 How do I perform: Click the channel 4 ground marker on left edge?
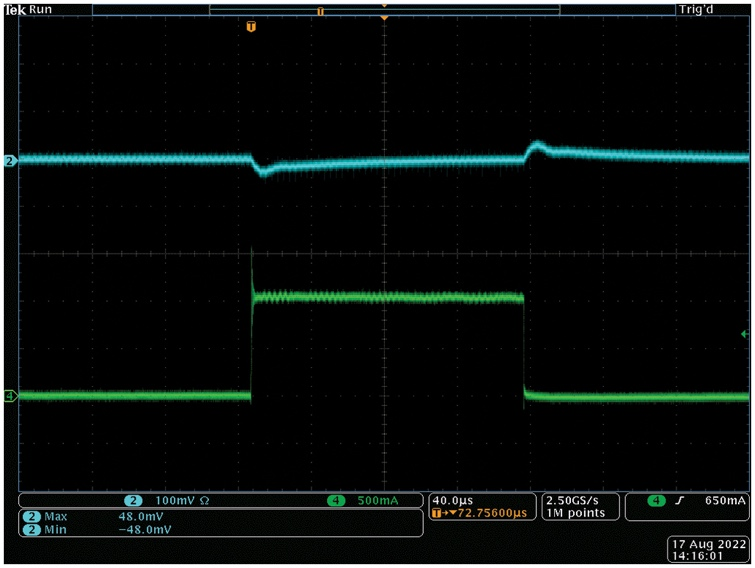[x=10, y=396]
